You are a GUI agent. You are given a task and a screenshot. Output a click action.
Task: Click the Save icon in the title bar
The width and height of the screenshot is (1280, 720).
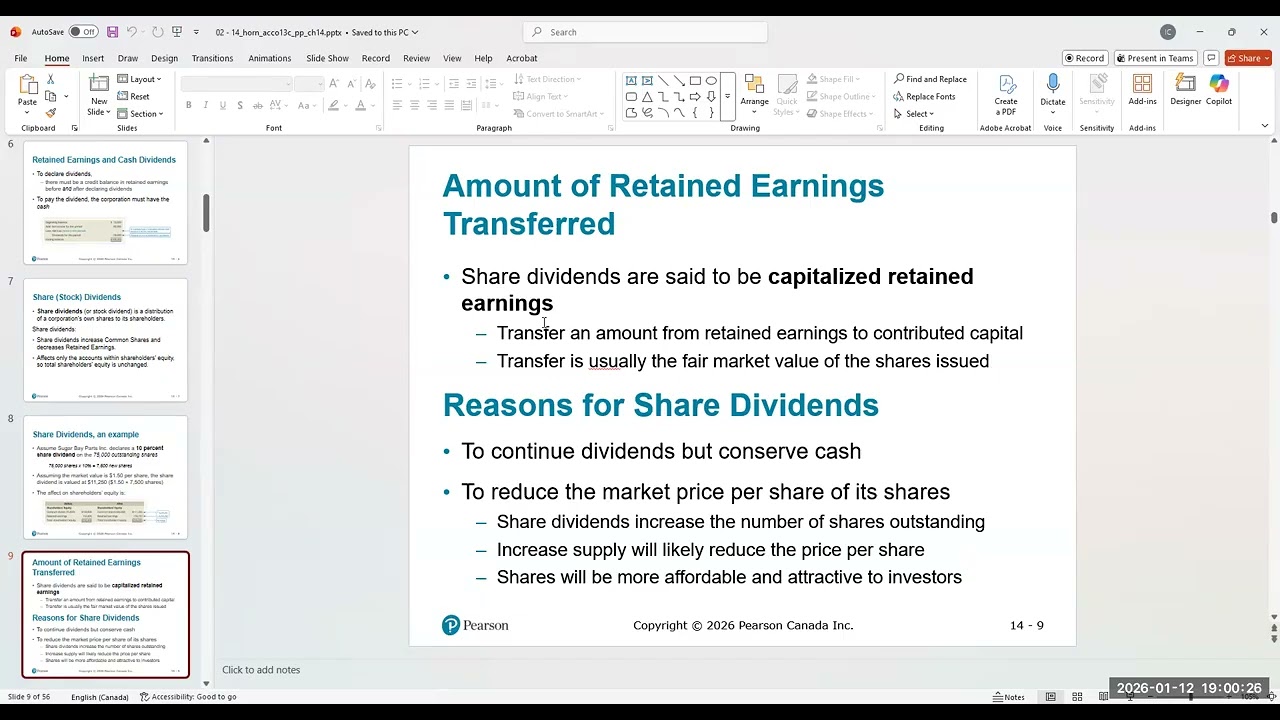coord(112,32)
